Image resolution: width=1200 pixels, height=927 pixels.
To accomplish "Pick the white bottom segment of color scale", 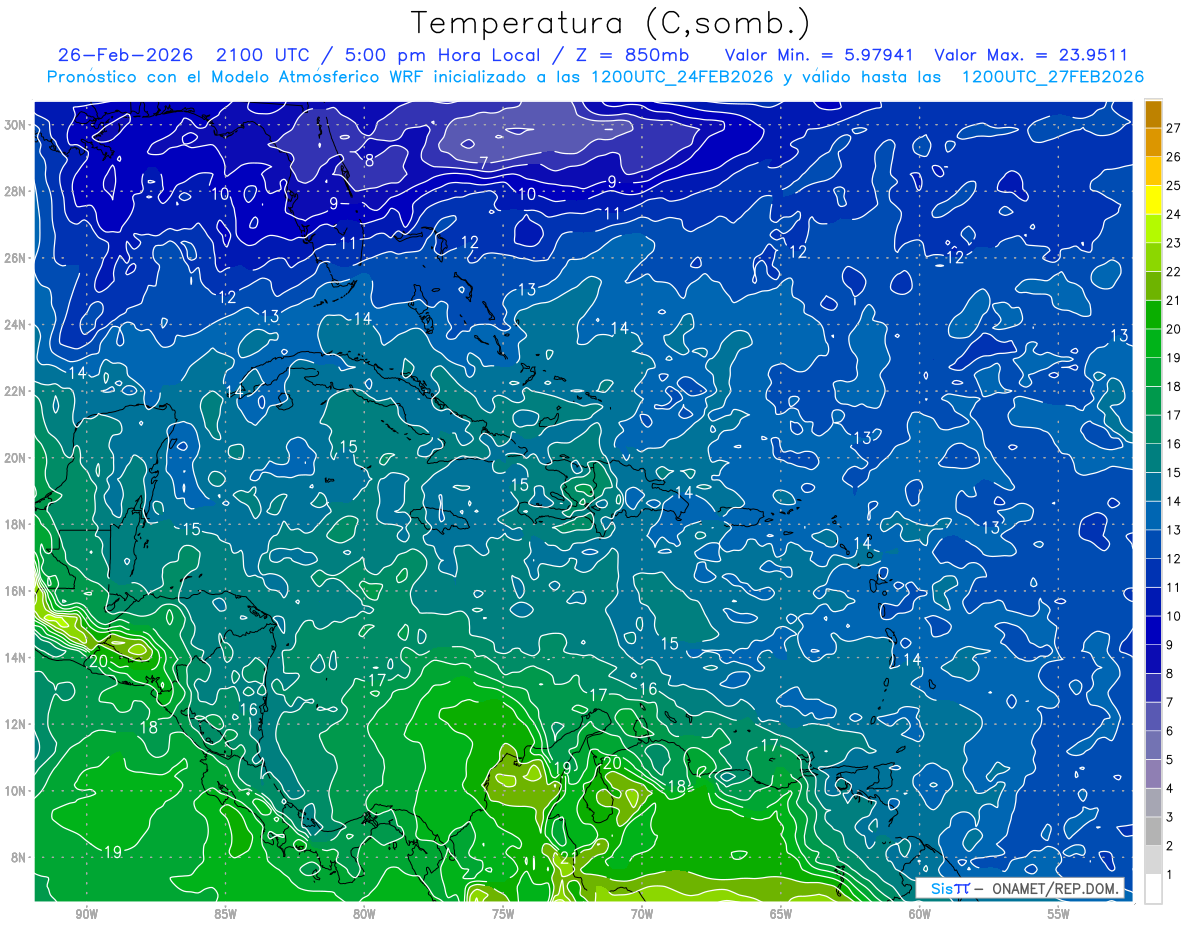I will pyautogui.click(x=1153, y=888).
